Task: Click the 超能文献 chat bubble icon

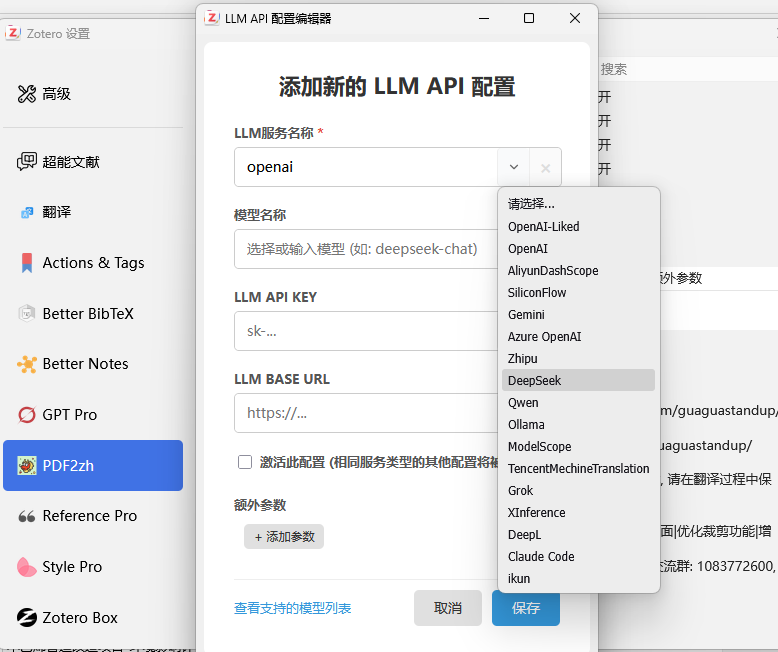Action: tap(27, 162)
